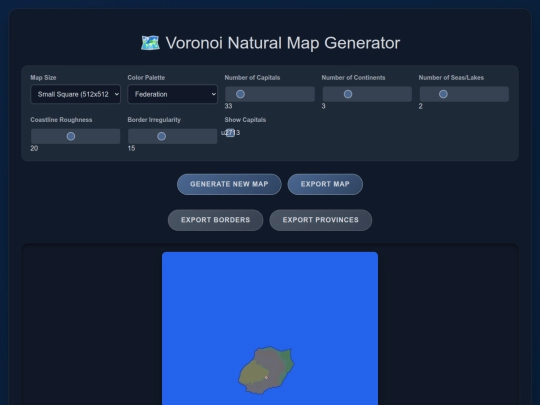Click the Export Provinces button
Image resolution: width=540 pixels, height=405 pixels.
tap(321, 220)
